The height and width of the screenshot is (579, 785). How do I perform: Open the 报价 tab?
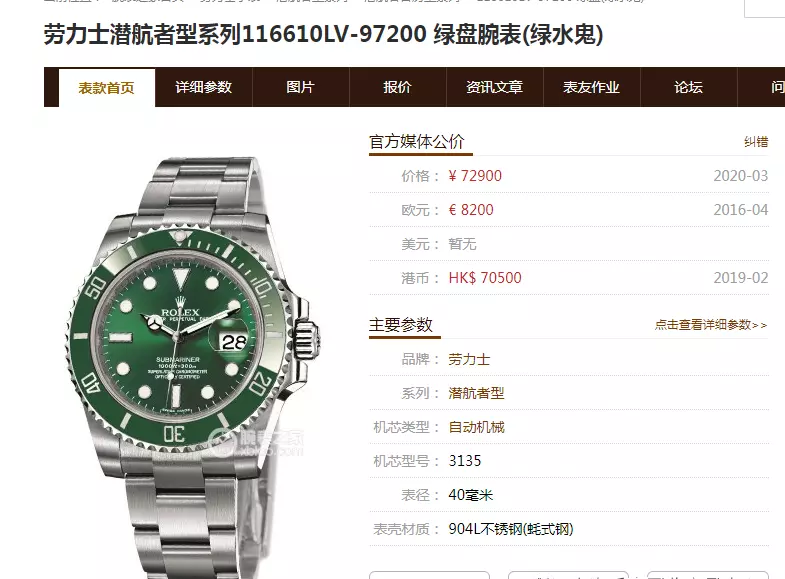click(x=398, y=87)
